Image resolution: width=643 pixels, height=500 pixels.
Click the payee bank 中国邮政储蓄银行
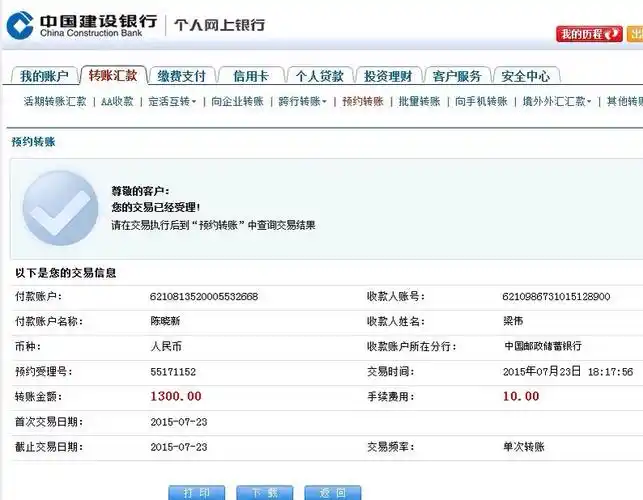[x=543, y=346]
